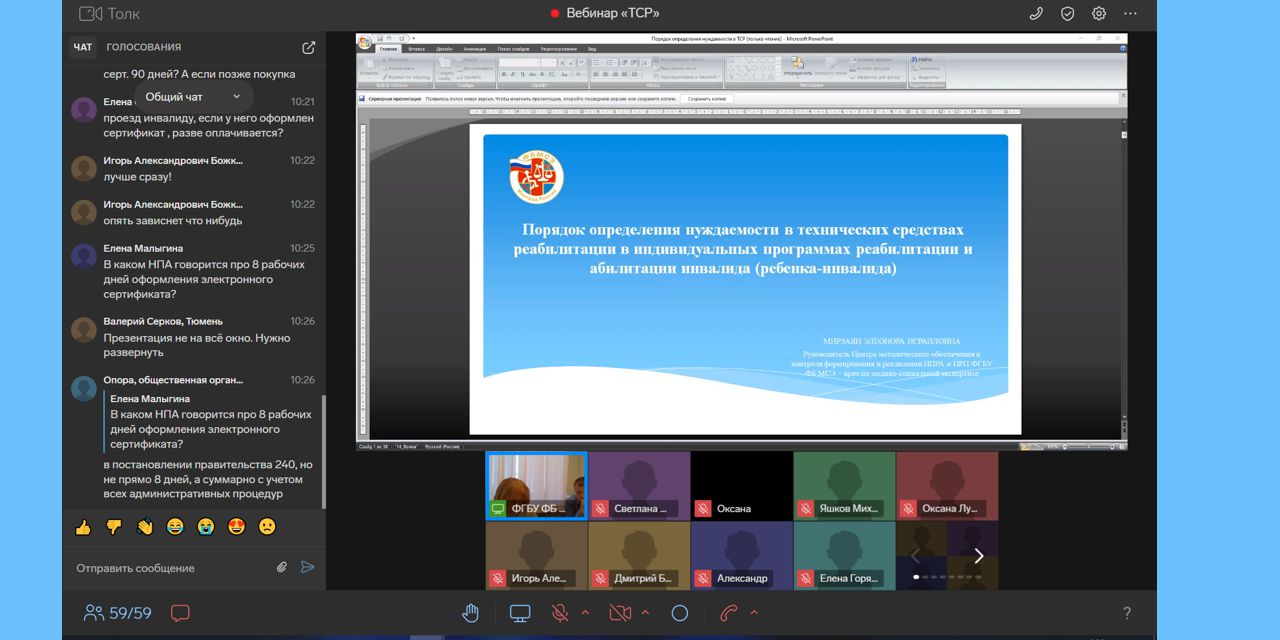The width and height of the screenshot is (1280, 640).
Task: Click the screen share monitor icon
Action: [x=520, y=613]
